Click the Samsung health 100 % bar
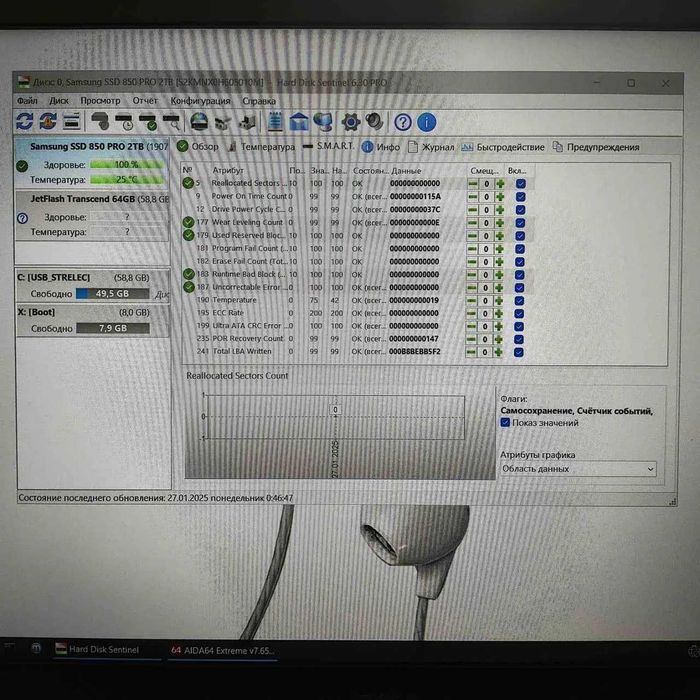 click(127, 165)
